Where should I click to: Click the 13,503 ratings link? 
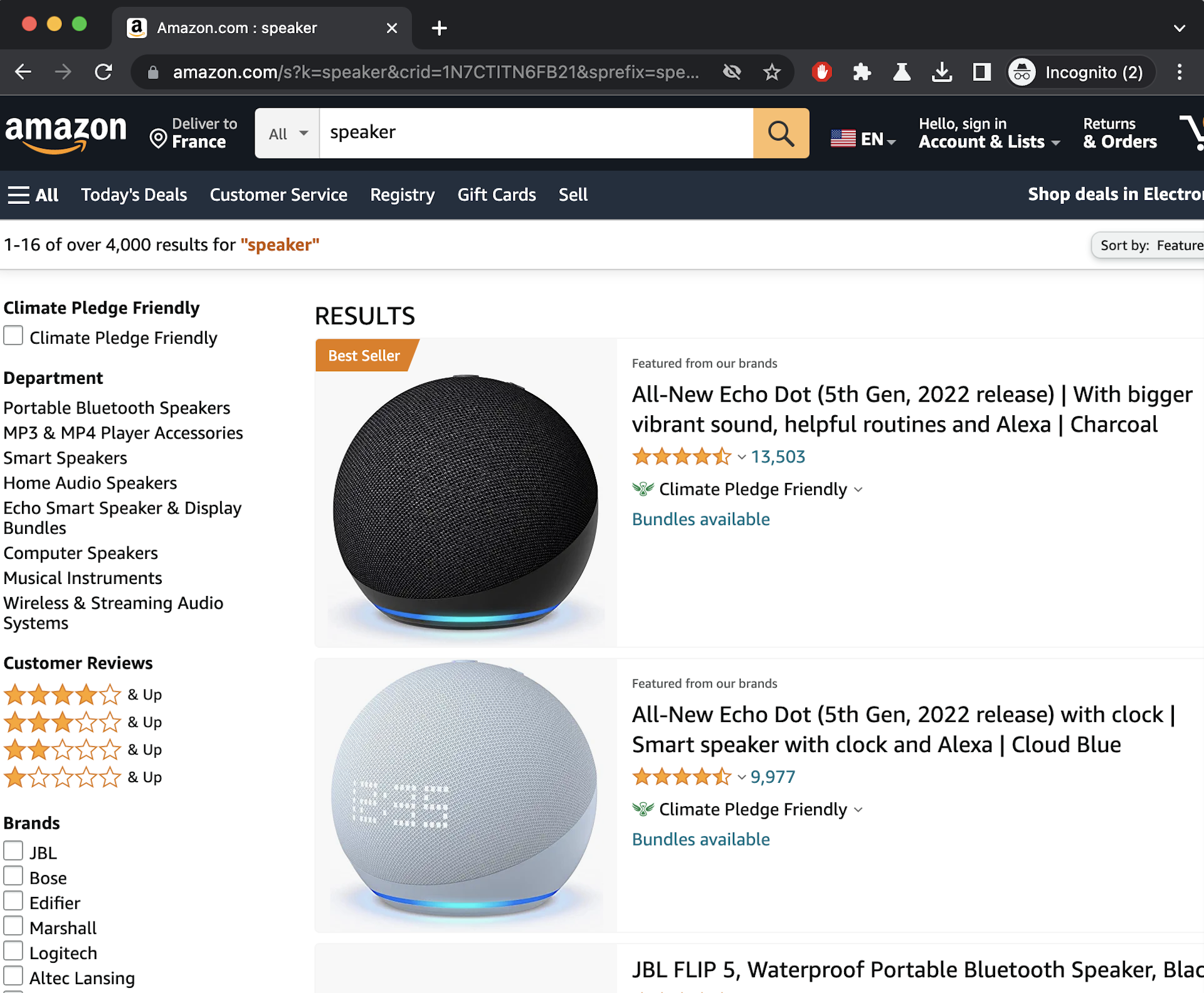[x=778, y=456]
